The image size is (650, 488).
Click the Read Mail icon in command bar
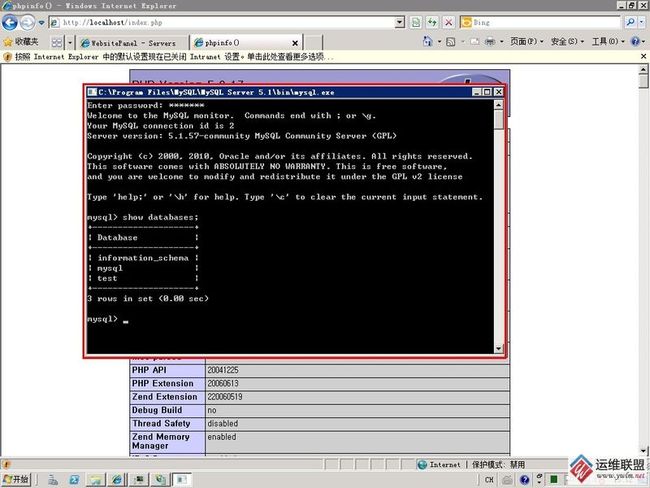[x=475, y=42]
